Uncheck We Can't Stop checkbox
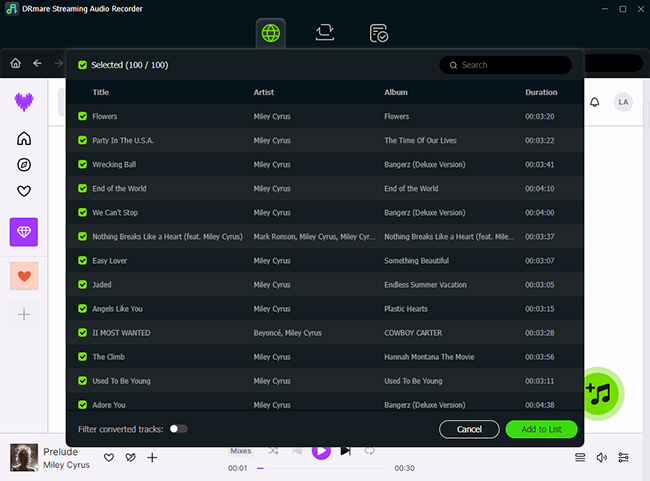650x481 pixels. pyautogui.click(x=82, y=212)
